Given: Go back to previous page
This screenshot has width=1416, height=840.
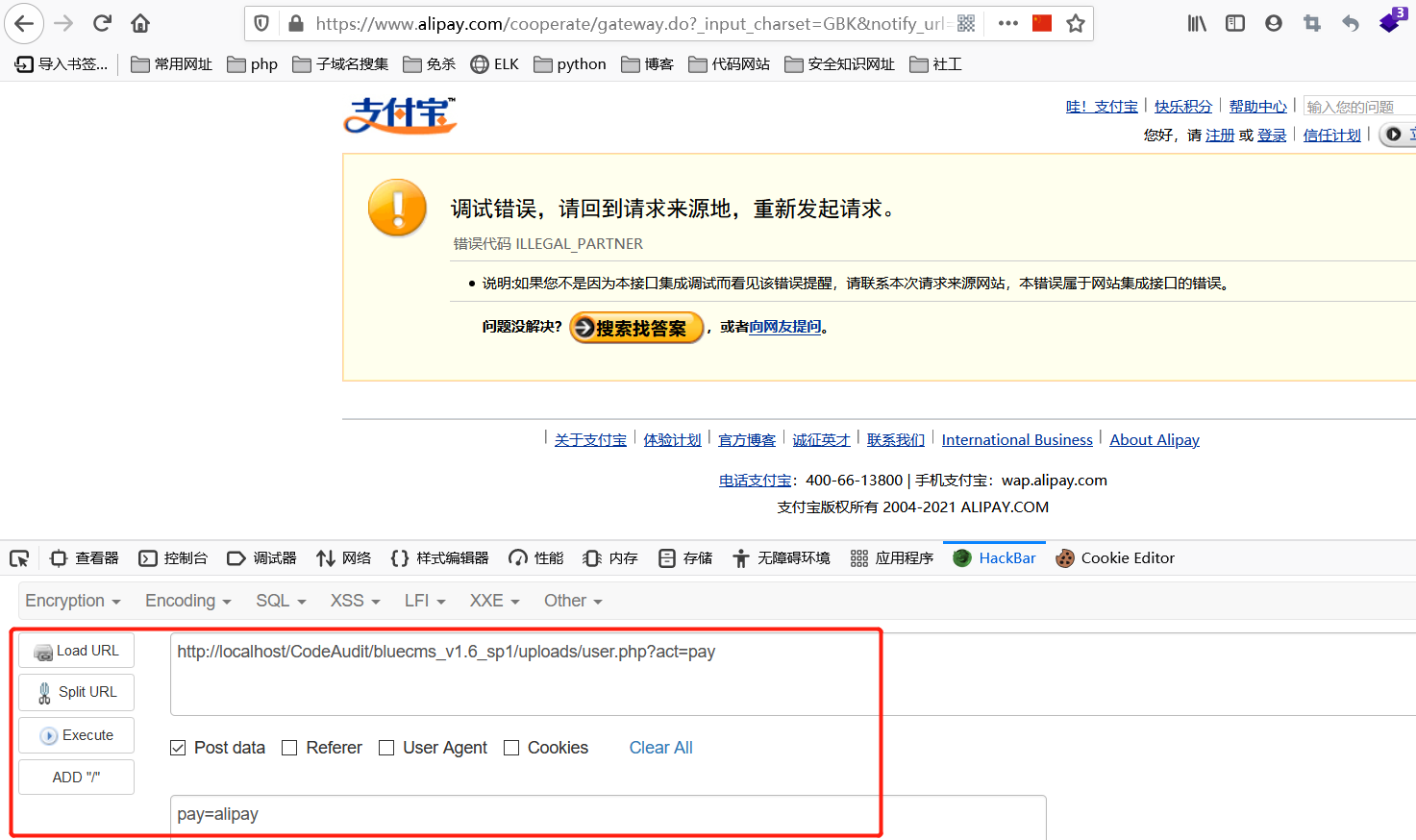Looking at the screenshot, I should [24, 23].
